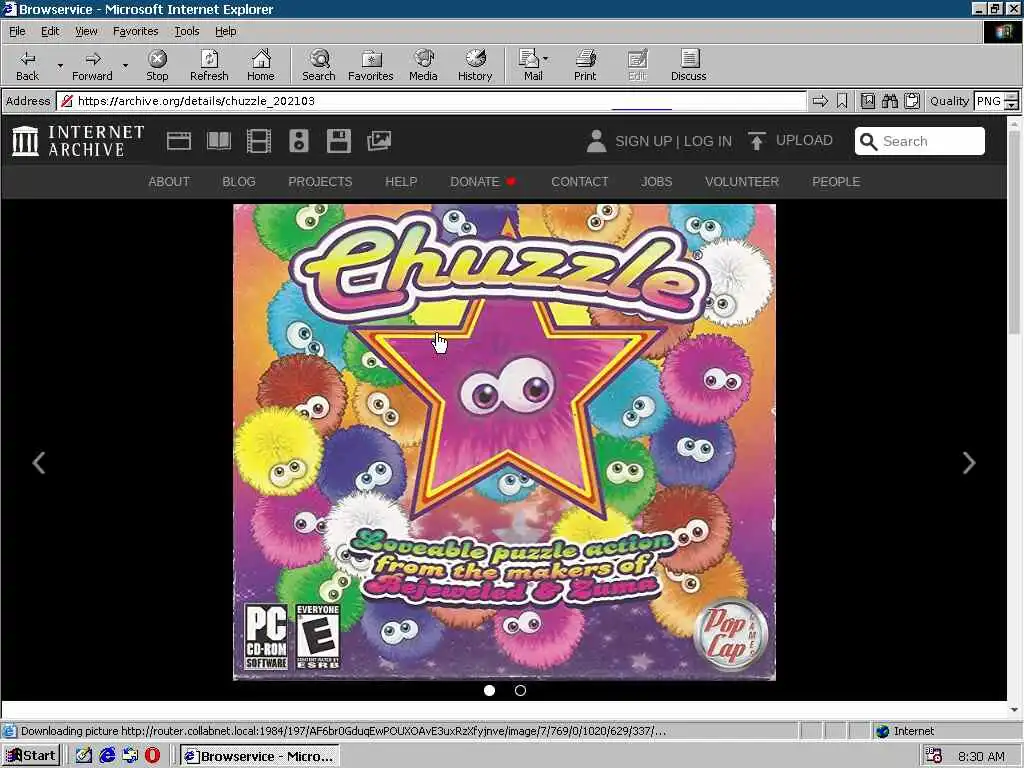The height and width of the screenshot is (768, 1024).
Task: Open the Images icon in nav
Action: point(379,141)
